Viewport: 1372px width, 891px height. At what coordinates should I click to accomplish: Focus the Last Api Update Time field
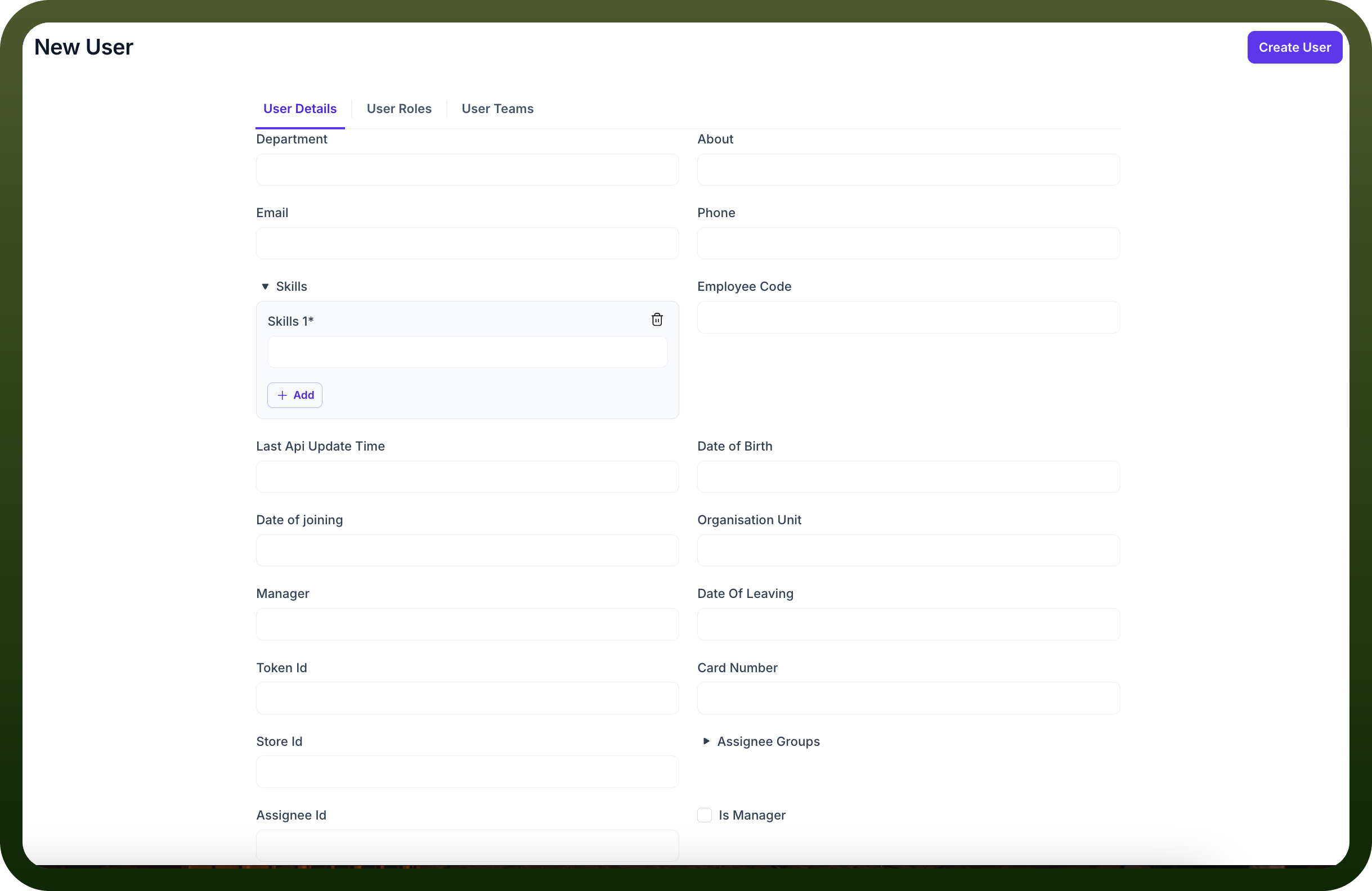pos(468,476)
